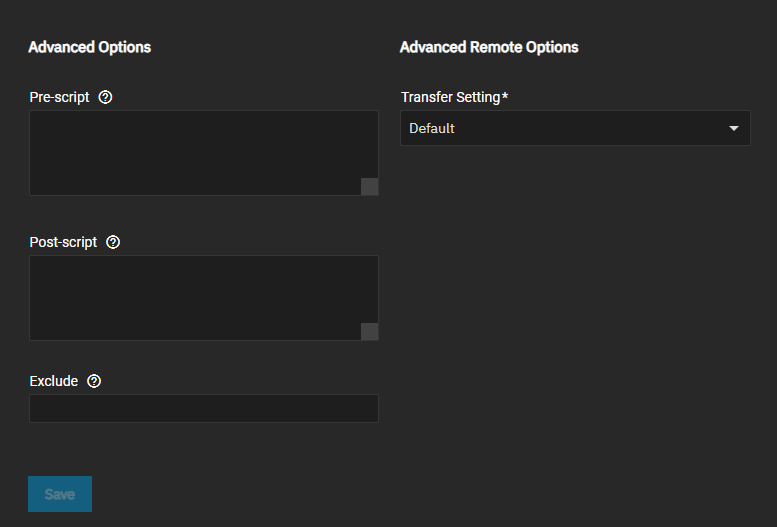Click the Advanced Remote Options heading
This screenshot has height=527, width=777.
tap(489, 47)
